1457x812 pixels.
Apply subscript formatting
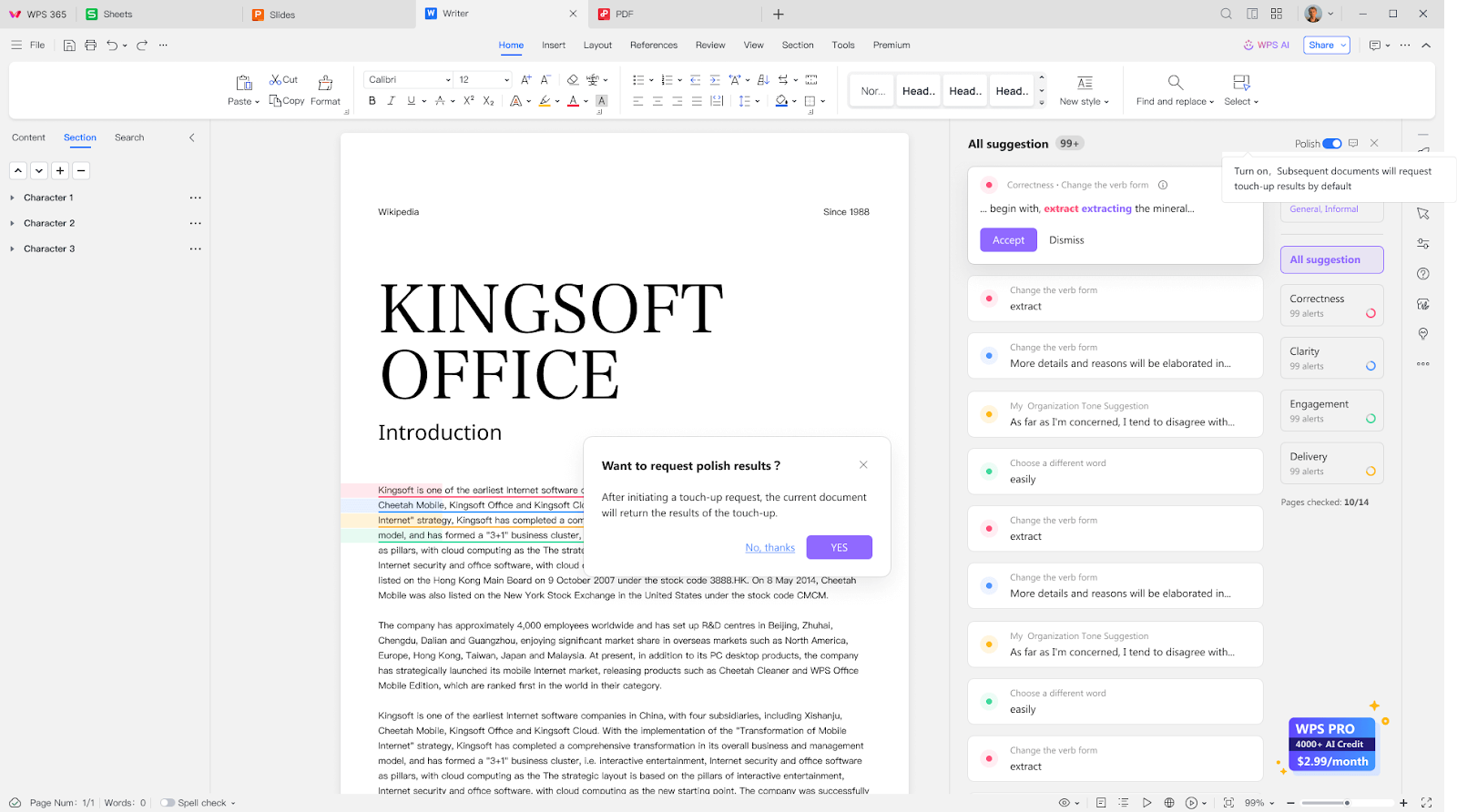(488, 101)
